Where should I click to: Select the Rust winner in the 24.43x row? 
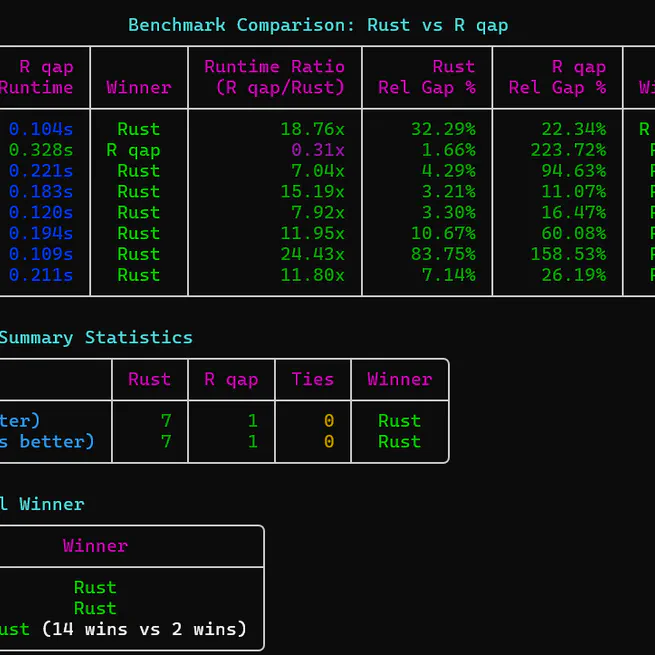coord(139,254)
